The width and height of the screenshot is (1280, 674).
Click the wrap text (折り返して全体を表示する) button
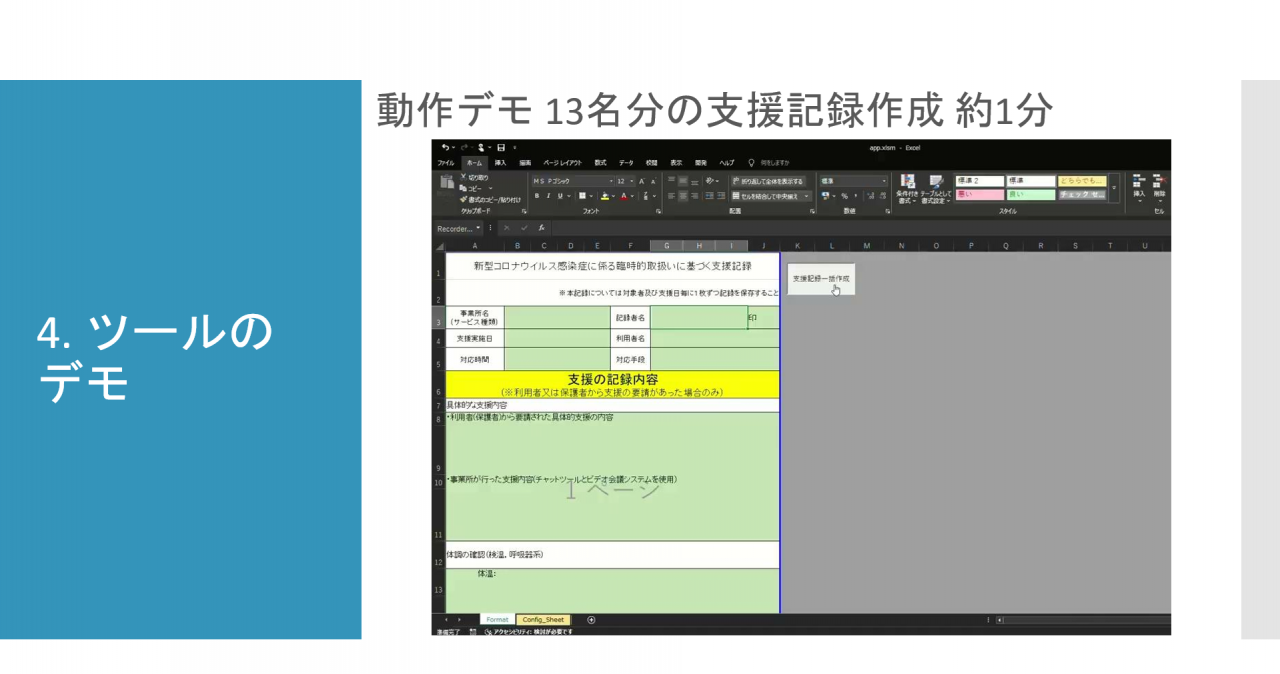[x=767, y=181]
